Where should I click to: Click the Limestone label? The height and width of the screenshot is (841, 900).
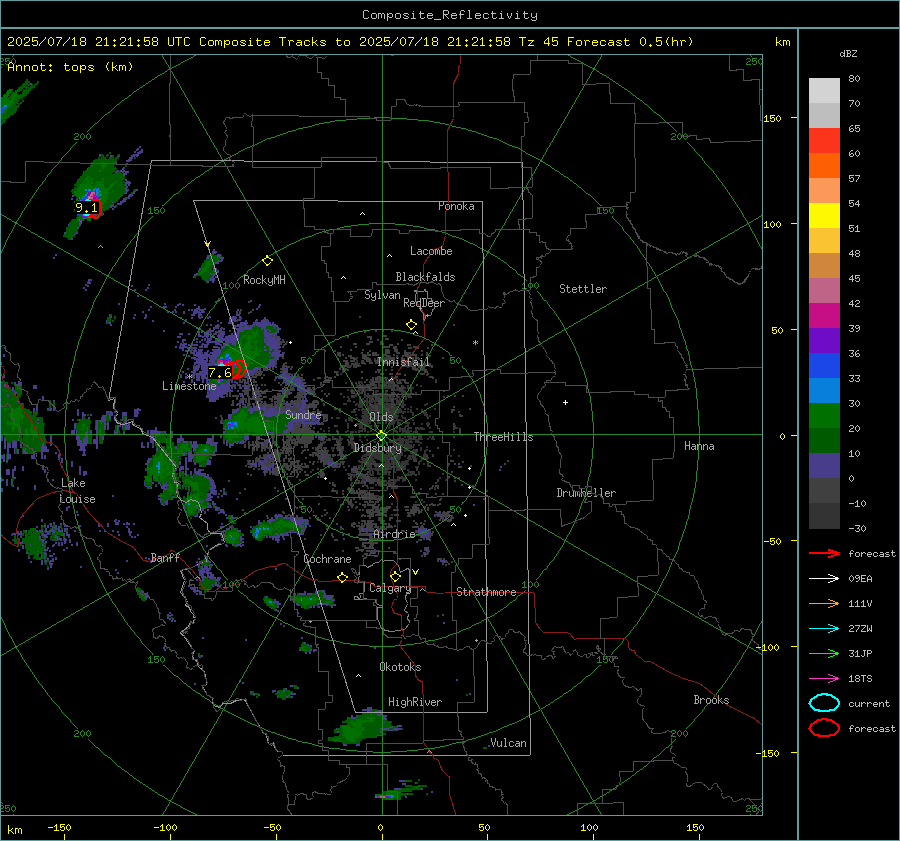[x=189, y=386]
